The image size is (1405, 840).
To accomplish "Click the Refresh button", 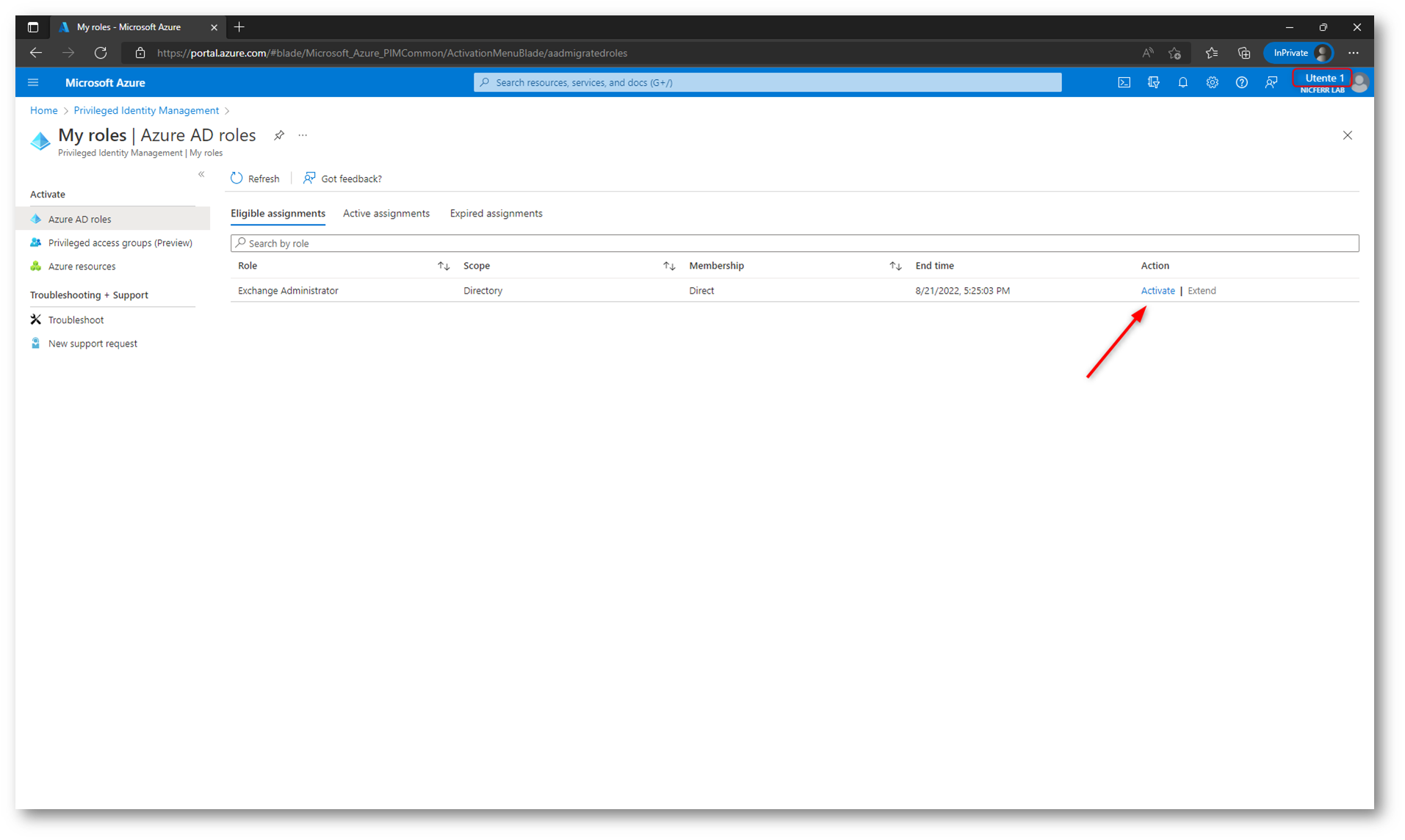I will pos(255,178).
